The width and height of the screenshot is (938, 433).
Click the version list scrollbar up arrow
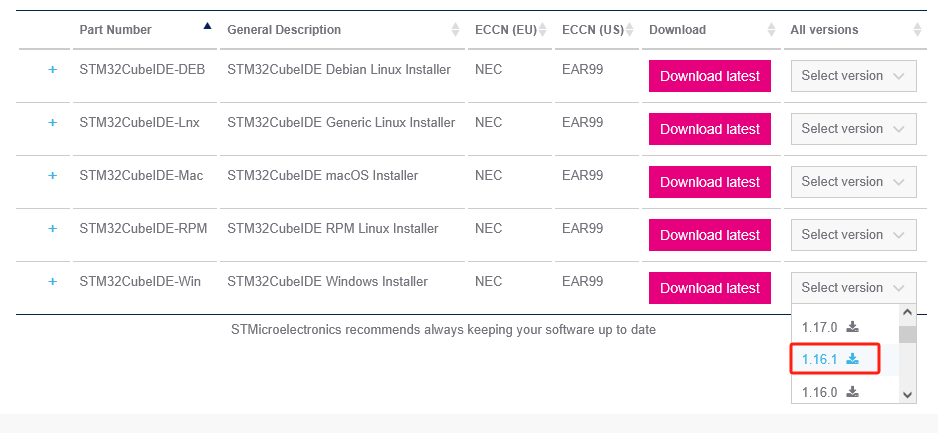[x=907, y=313]
